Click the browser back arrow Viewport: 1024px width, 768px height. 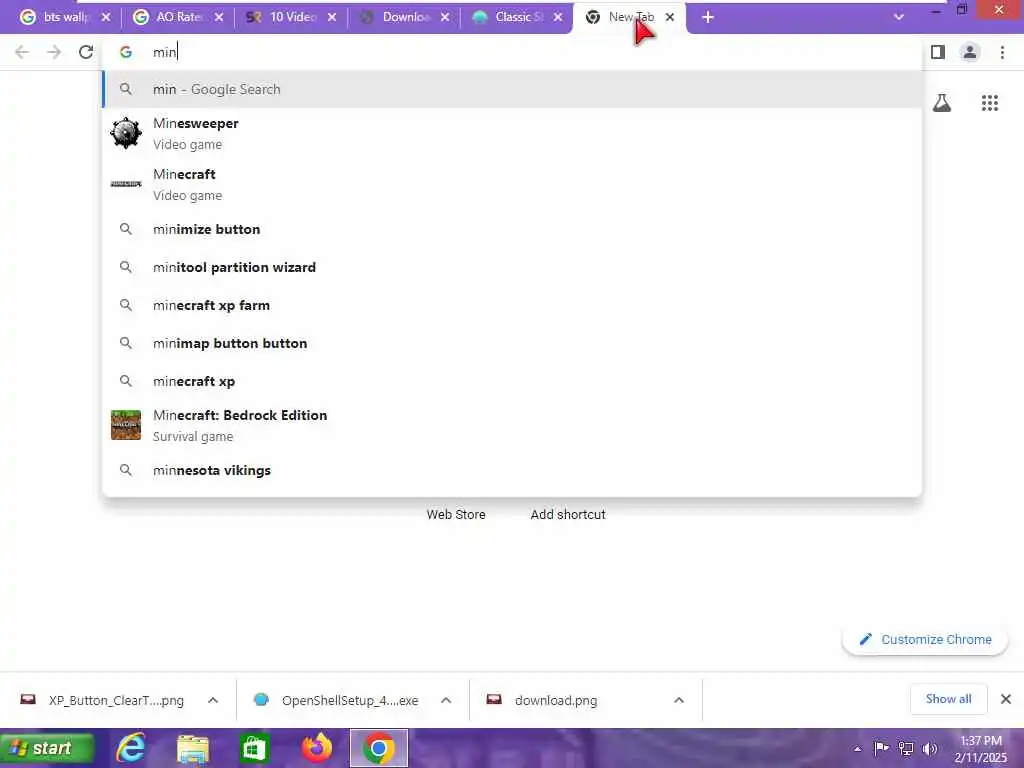tap(22, 52)
